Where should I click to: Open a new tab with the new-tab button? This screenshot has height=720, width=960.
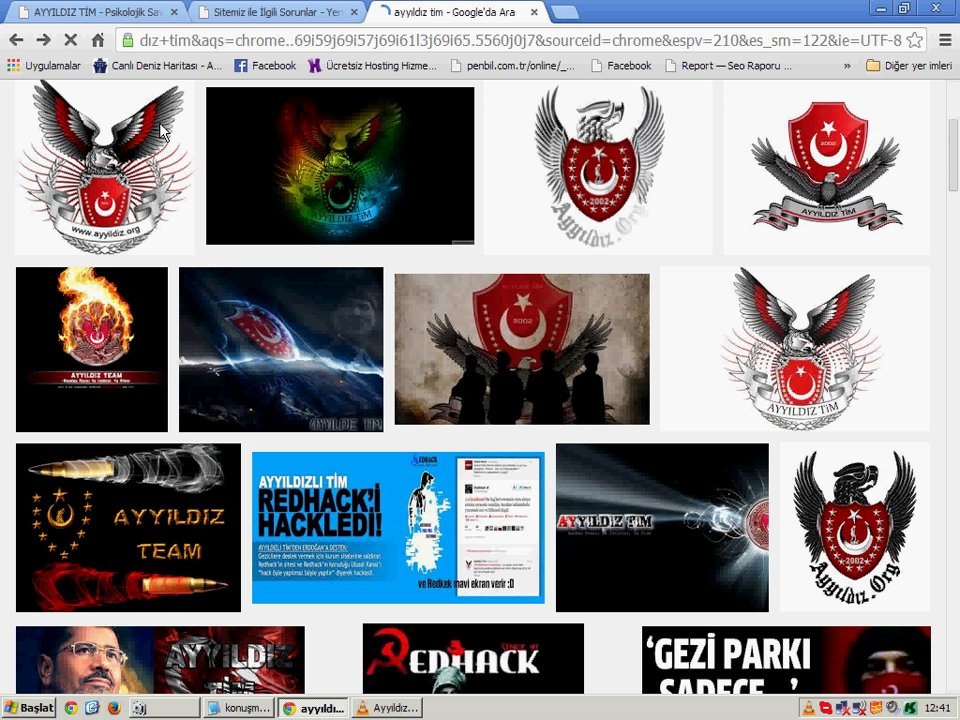tap(564, 12)
